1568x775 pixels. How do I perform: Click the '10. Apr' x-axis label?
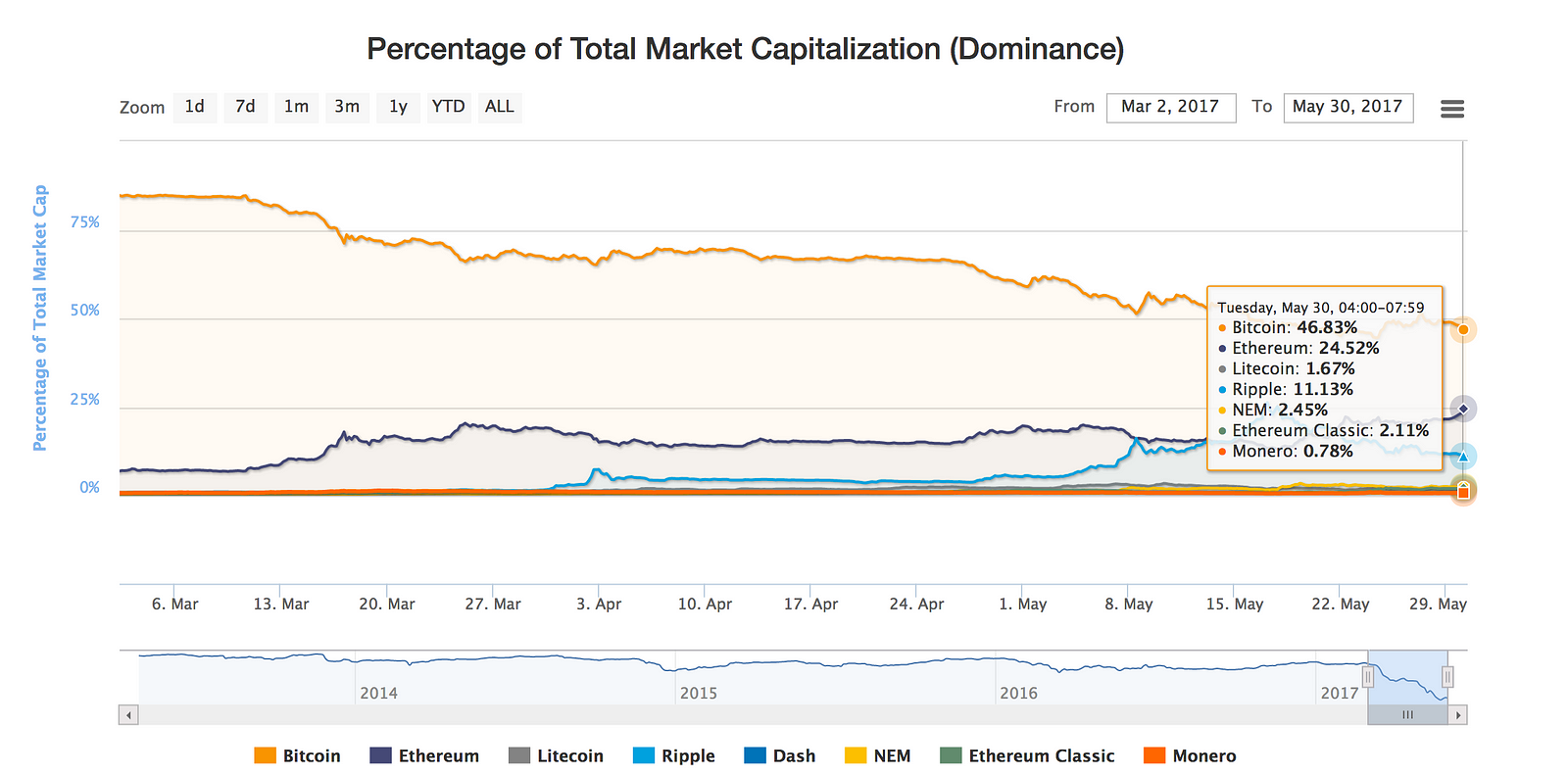(705, 604)
